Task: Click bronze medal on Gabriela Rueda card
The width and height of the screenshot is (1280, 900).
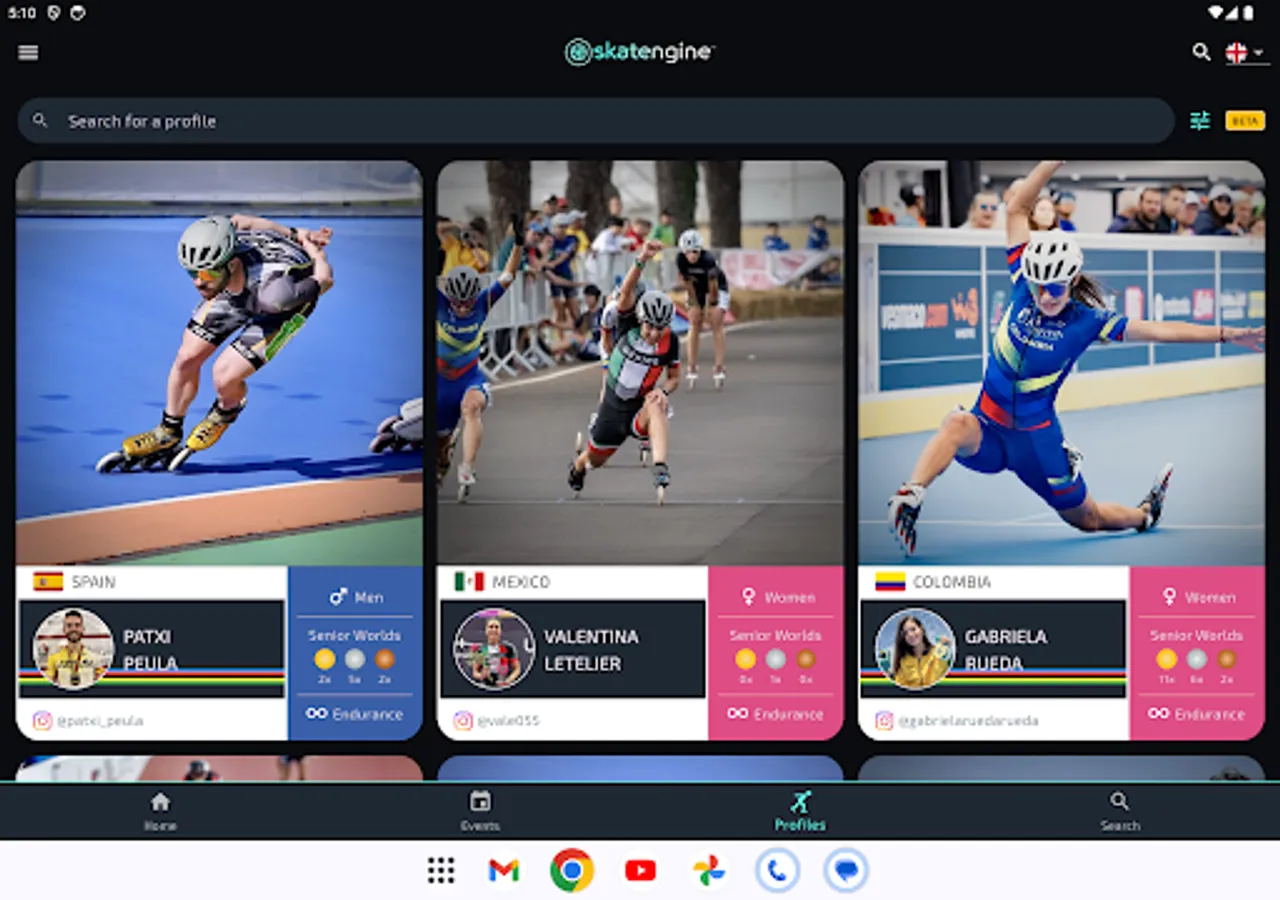Action: point(1227,659)
